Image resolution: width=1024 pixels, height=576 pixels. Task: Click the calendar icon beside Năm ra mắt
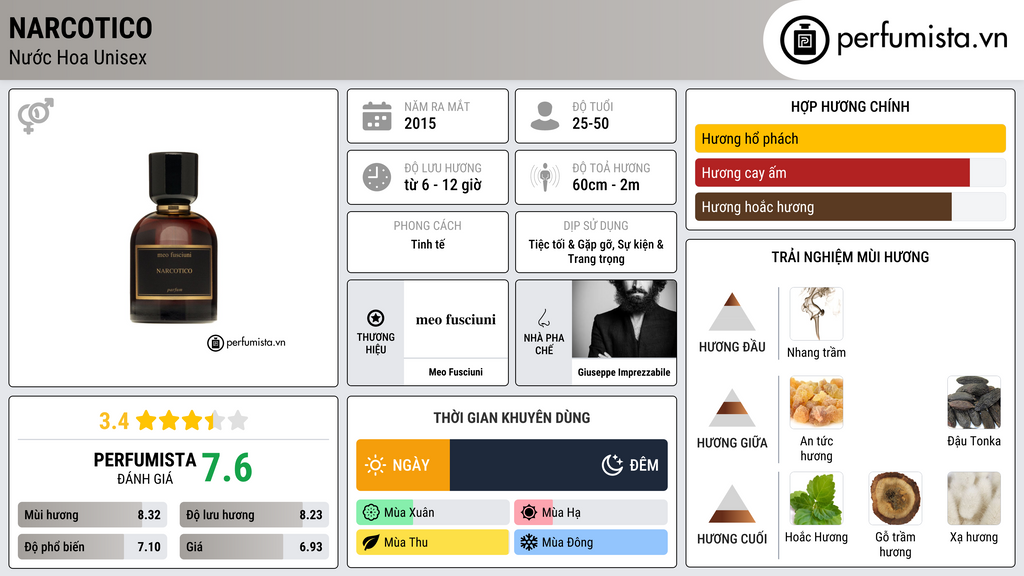(377, 116)
